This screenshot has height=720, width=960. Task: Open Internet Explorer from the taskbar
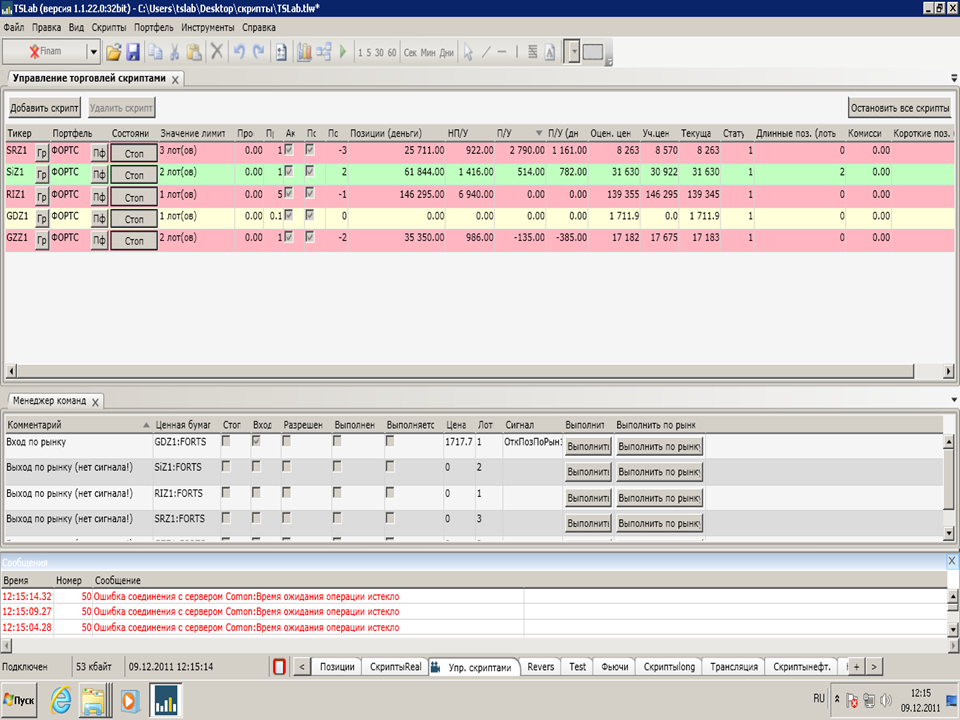point(61,700)
